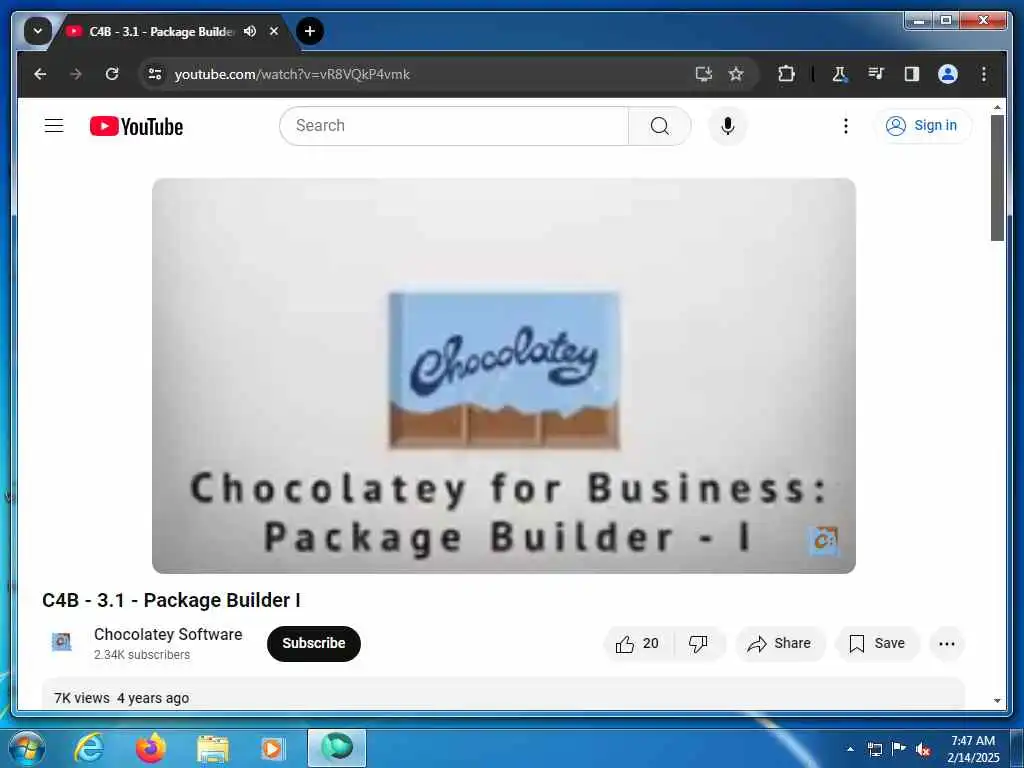Open the Chrome profile avatar
The image size is (1024, 768).
coord(948,74)
